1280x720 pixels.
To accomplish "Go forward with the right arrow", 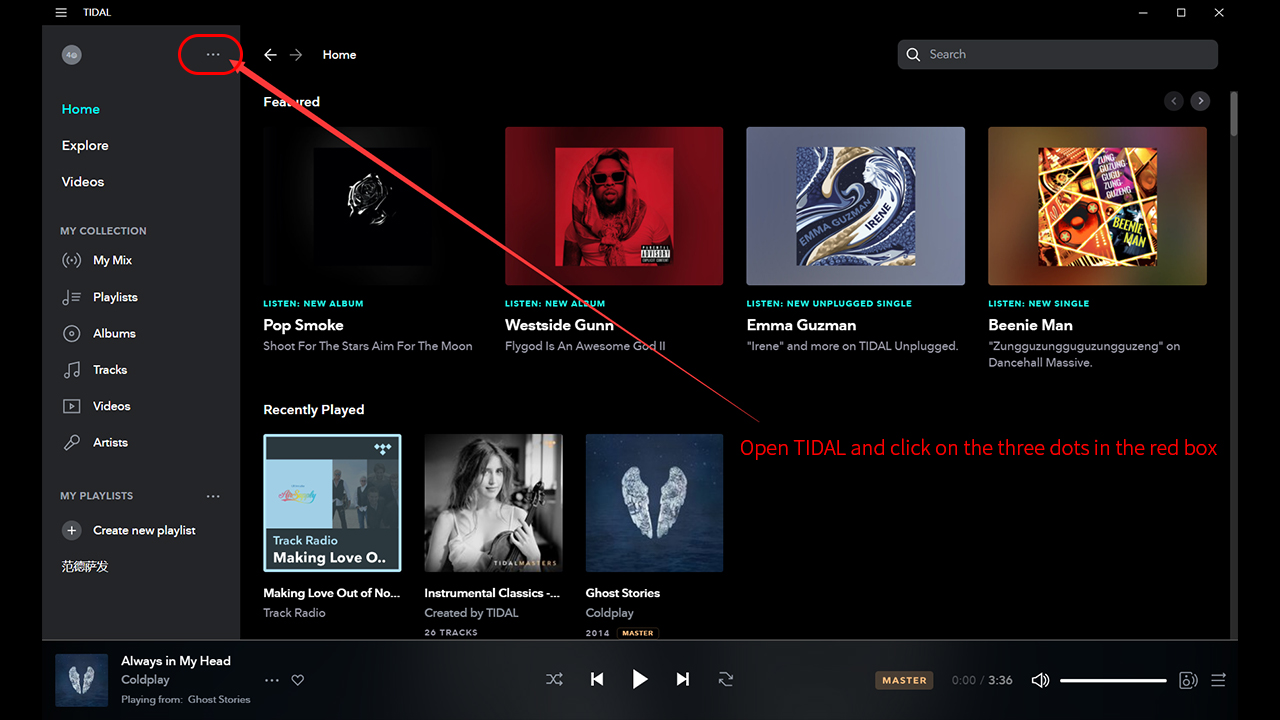I will [296, 55].
